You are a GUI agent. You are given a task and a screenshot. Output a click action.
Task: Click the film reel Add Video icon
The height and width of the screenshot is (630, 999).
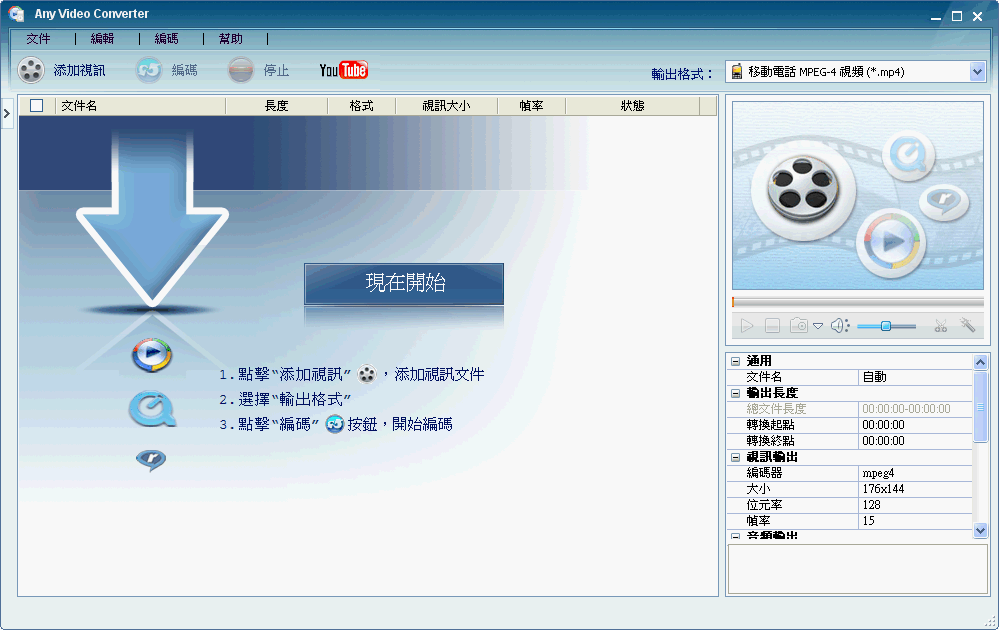point(31,70)
